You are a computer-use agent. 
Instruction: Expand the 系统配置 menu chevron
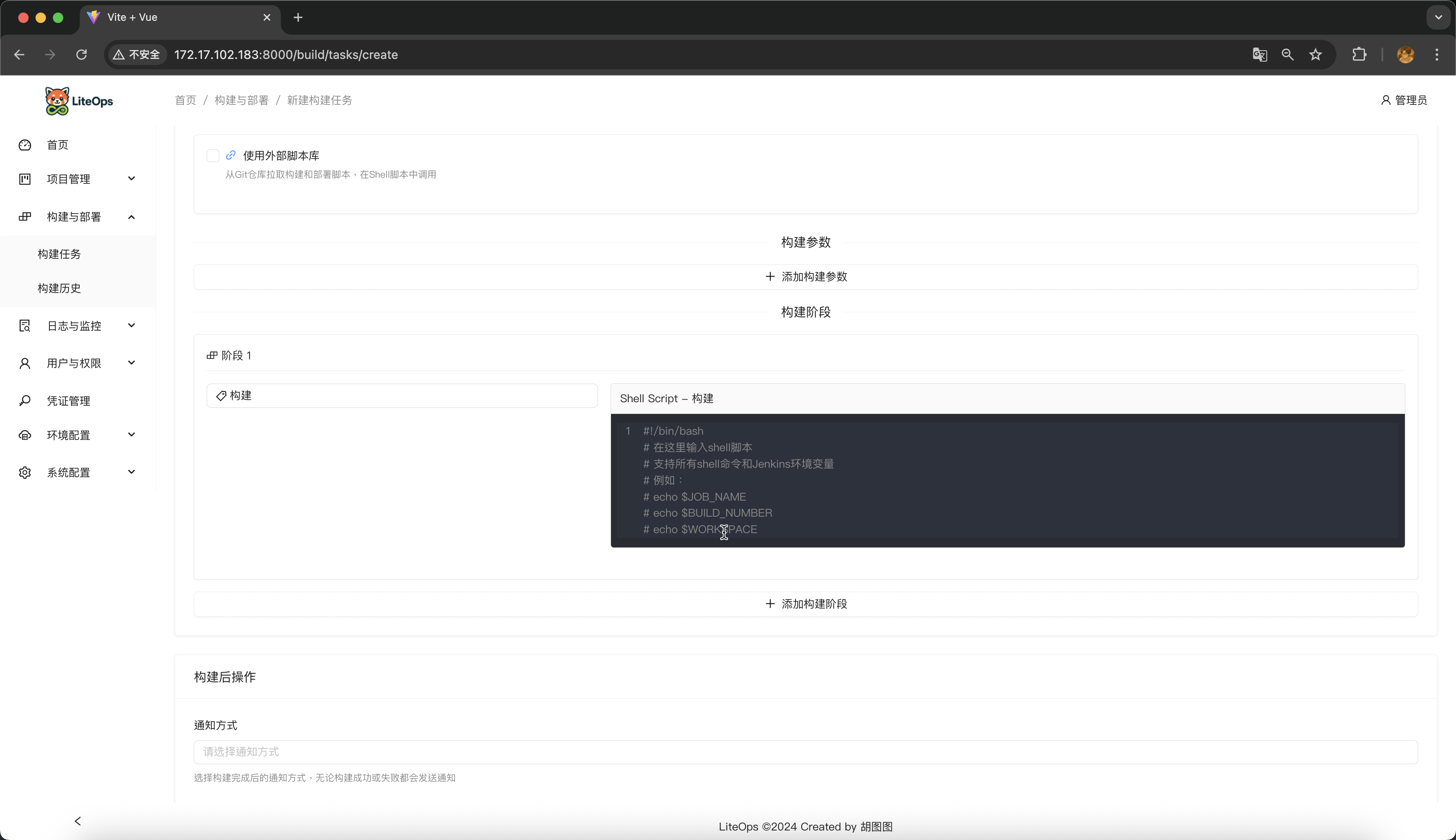click(131, 472)
